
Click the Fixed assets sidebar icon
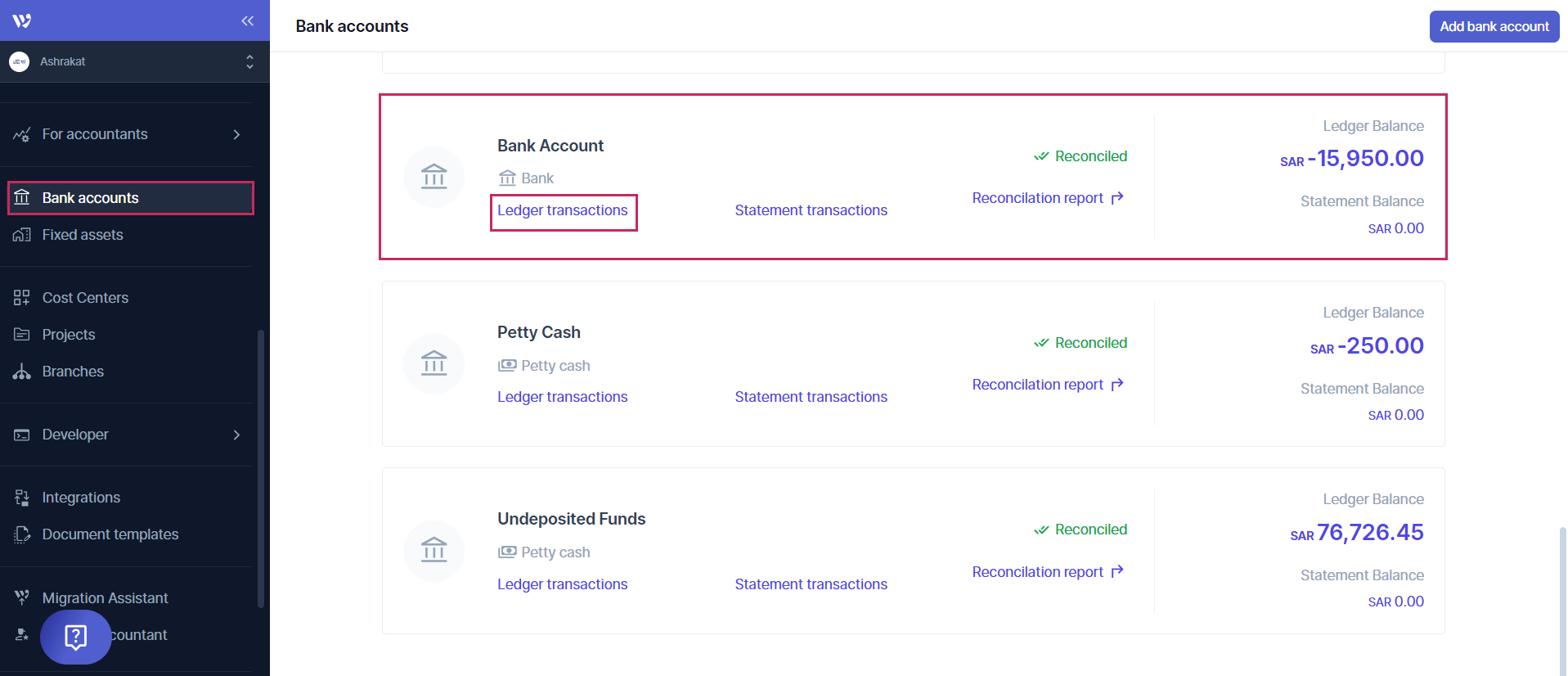22,236
